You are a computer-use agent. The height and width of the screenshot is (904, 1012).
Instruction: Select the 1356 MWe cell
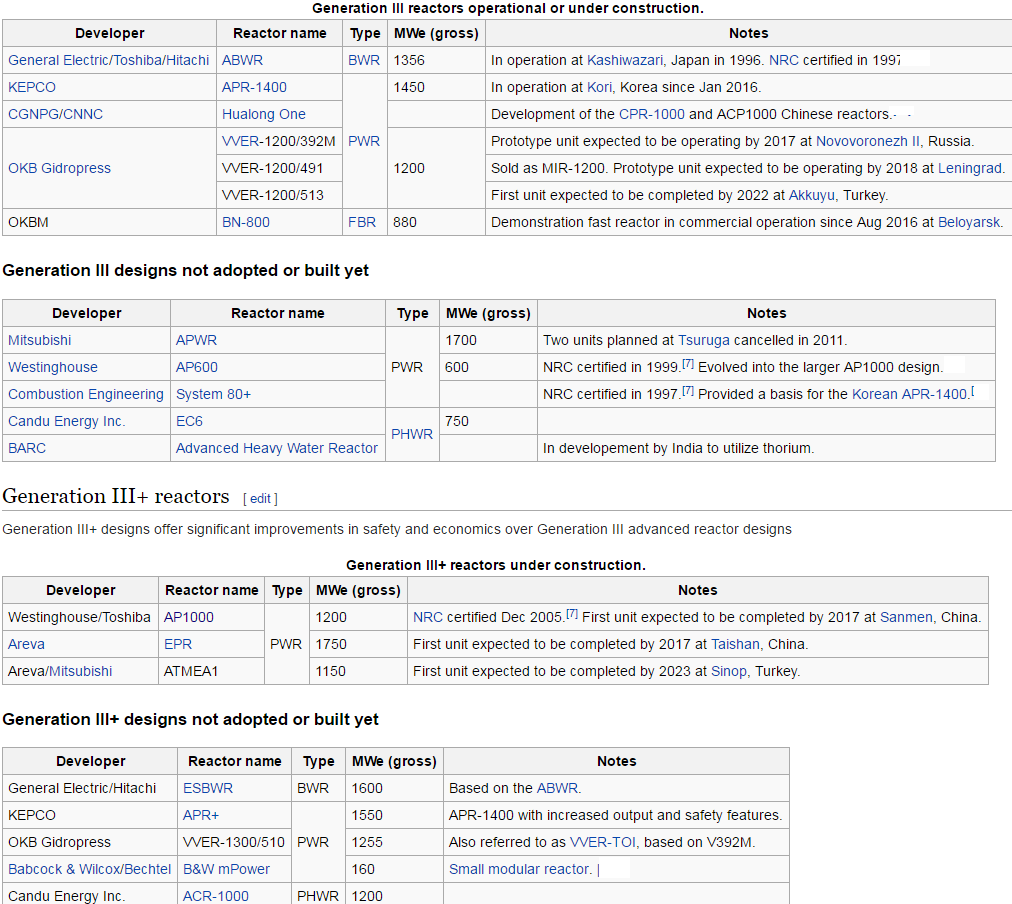[x=436, y=60]
